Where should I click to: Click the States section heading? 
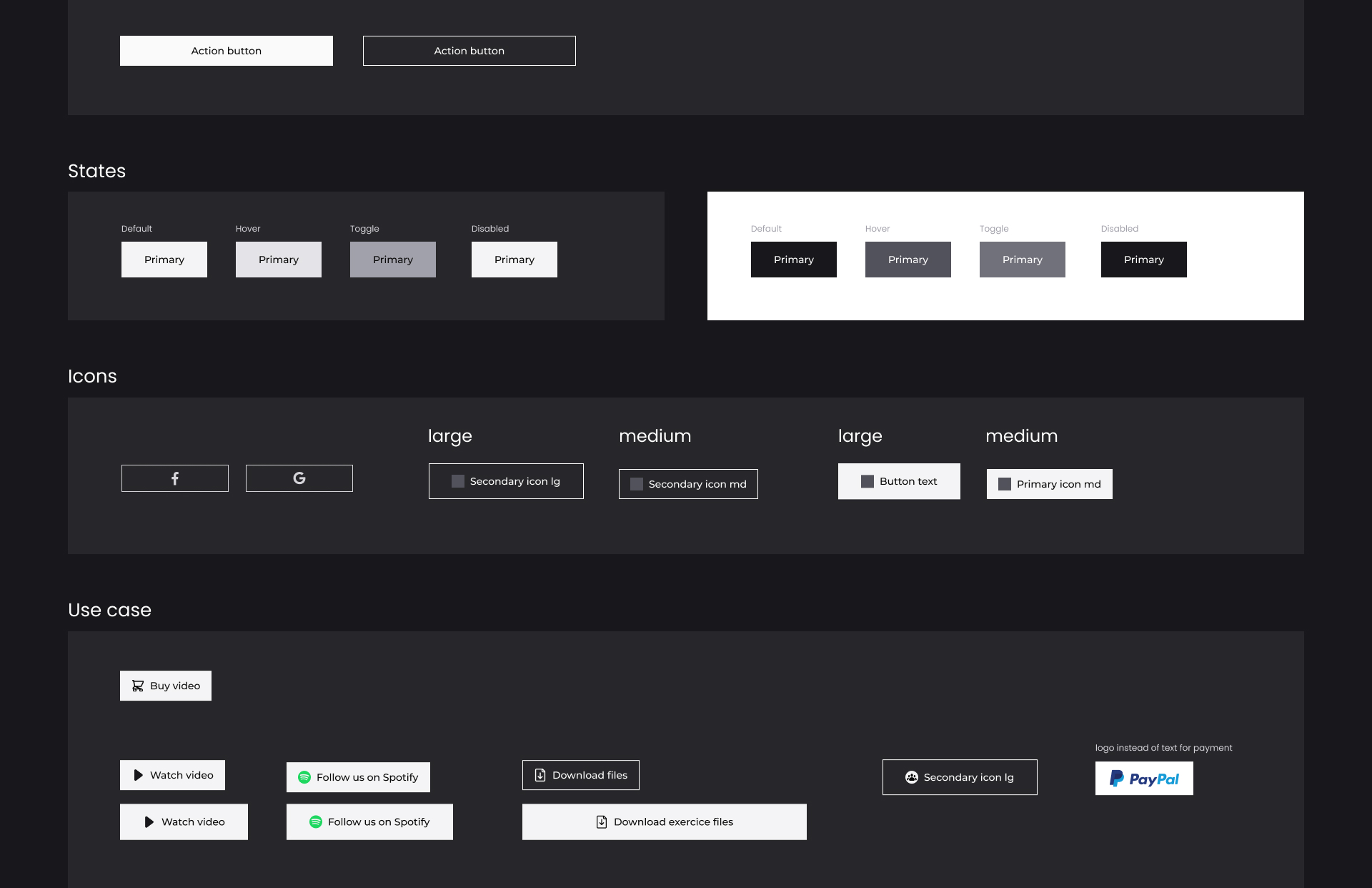96,171
